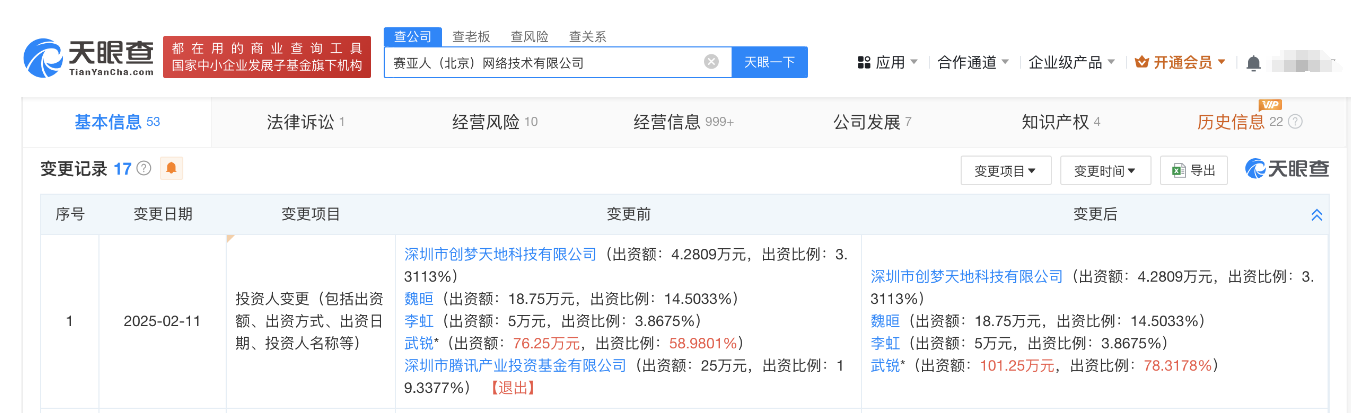Open the 变更项目 filter dropdown

coord(1005,171)
